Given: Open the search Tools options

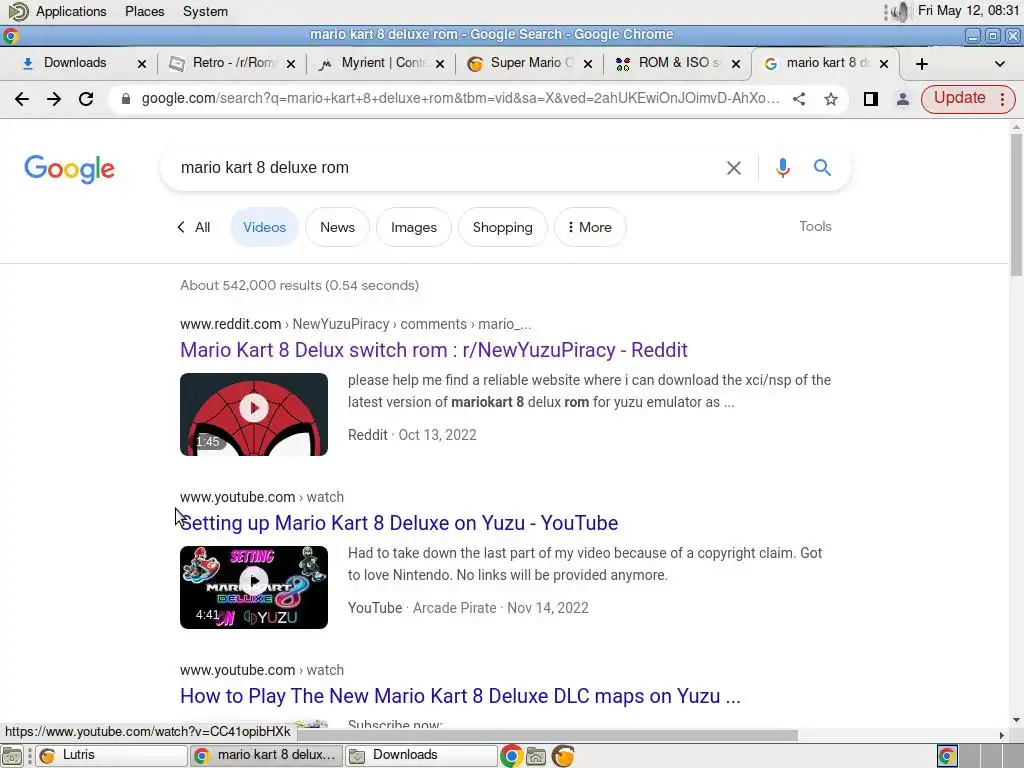Looking at the screenshot, I should pyautogui.click(x=815, y=227).
